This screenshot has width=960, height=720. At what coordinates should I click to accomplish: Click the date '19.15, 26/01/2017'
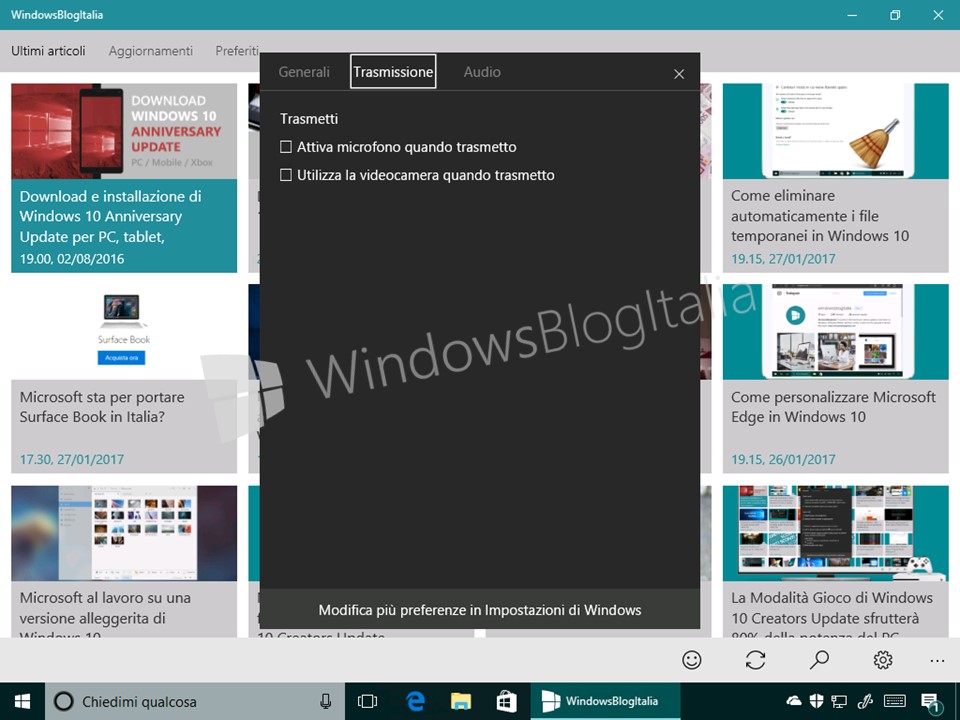pyautogui.click(x=783, y=459)
